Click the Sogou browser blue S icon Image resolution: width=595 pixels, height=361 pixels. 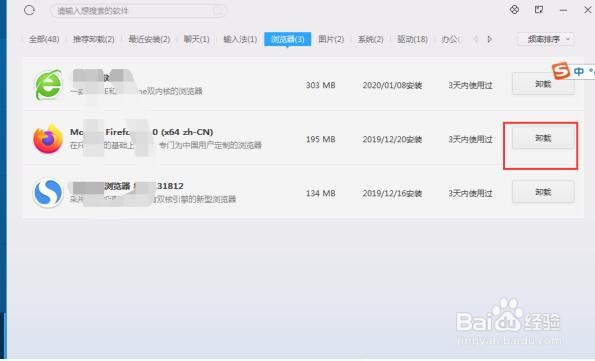click(x=48, y=193)
